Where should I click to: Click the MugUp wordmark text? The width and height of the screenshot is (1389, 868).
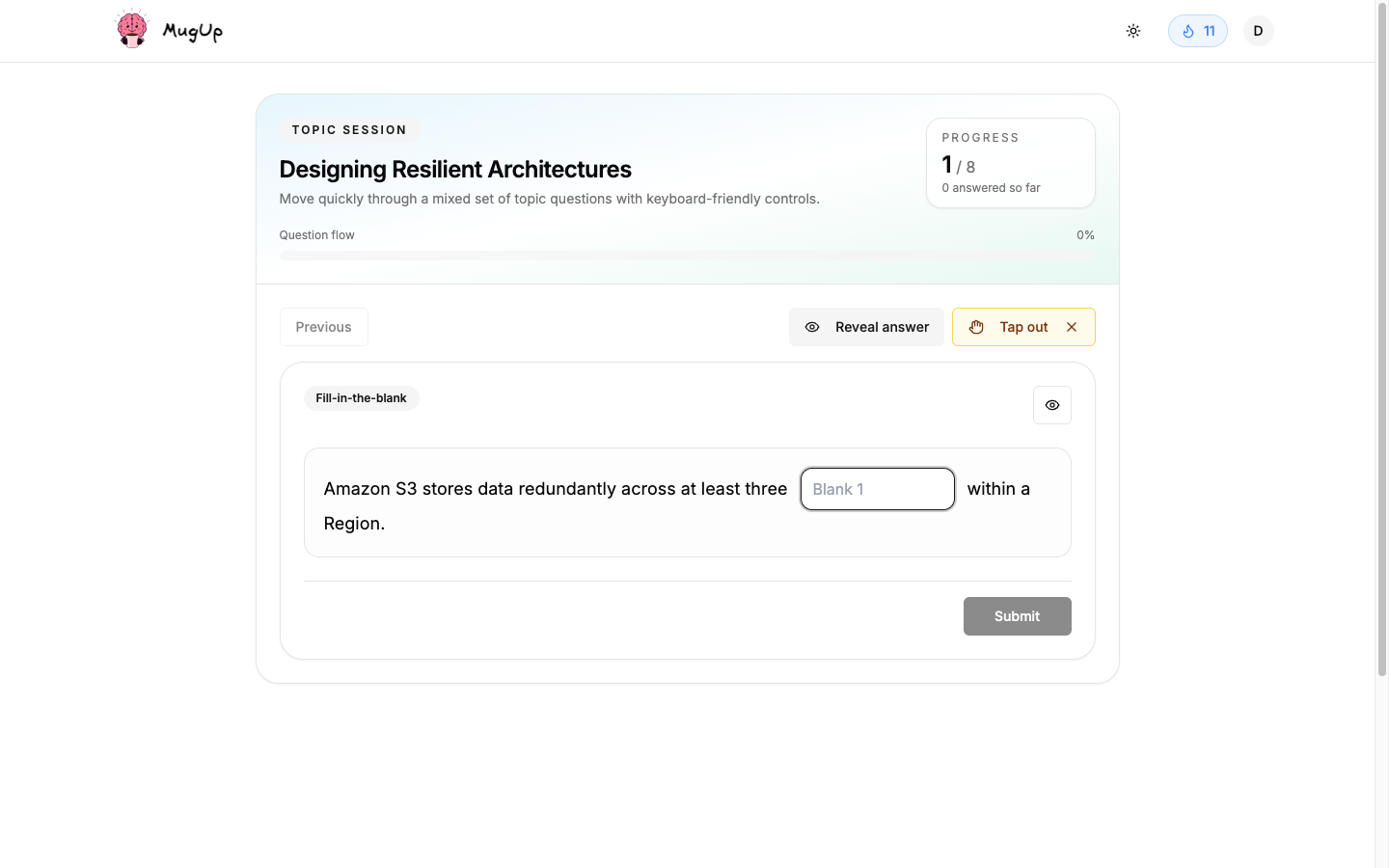193,31
